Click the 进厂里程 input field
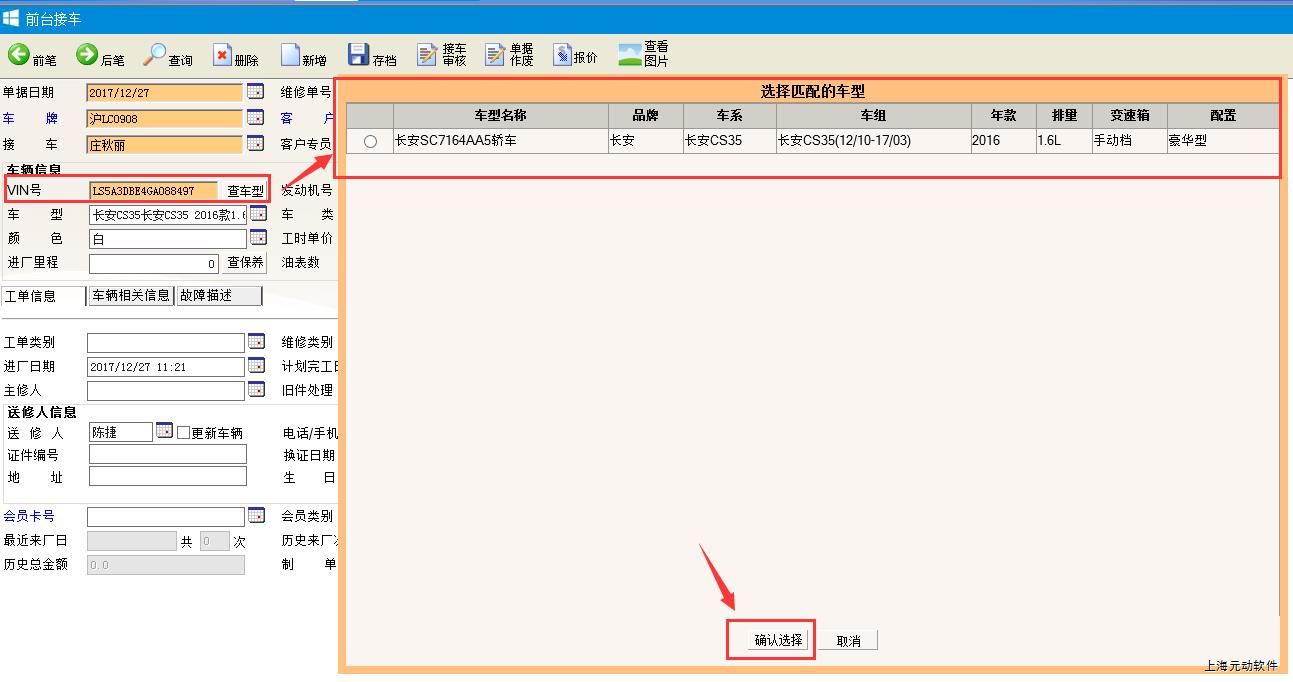This screenshot has width=1293, height=682. 154,264
